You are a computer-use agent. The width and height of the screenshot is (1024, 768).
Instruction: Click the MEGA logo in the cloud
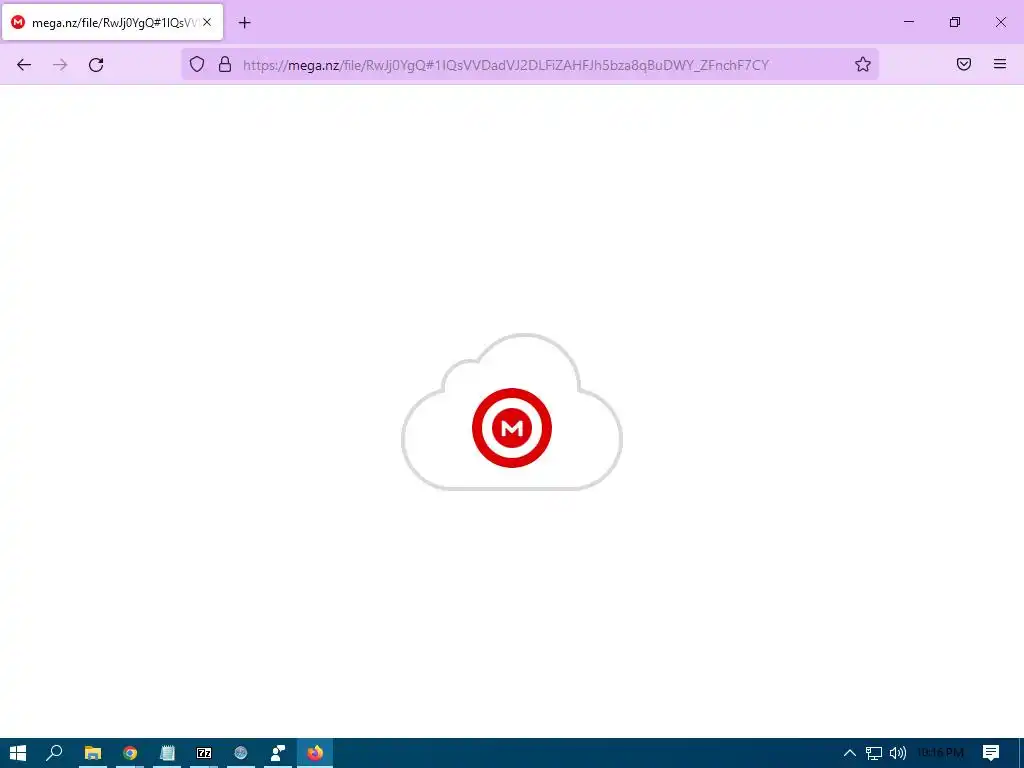coord(512,428)
